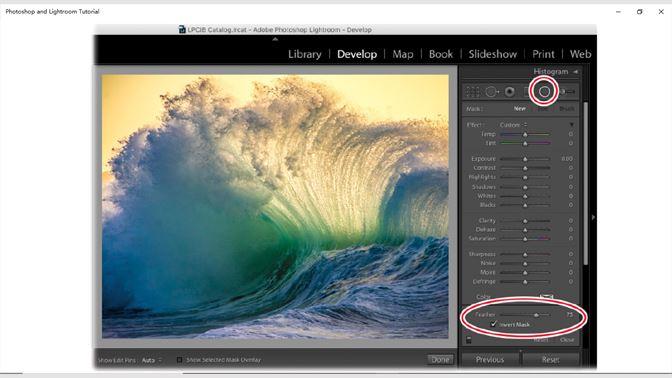This screenshot has height=378, width=672.
Task: Select the Spot Removal tool
Action: (x=492, y=91)
